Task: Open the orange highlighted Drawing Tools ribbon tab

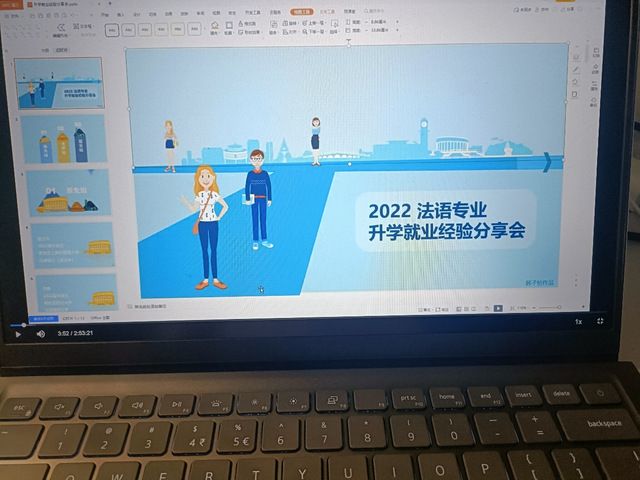Action: [x=301, y=12]
